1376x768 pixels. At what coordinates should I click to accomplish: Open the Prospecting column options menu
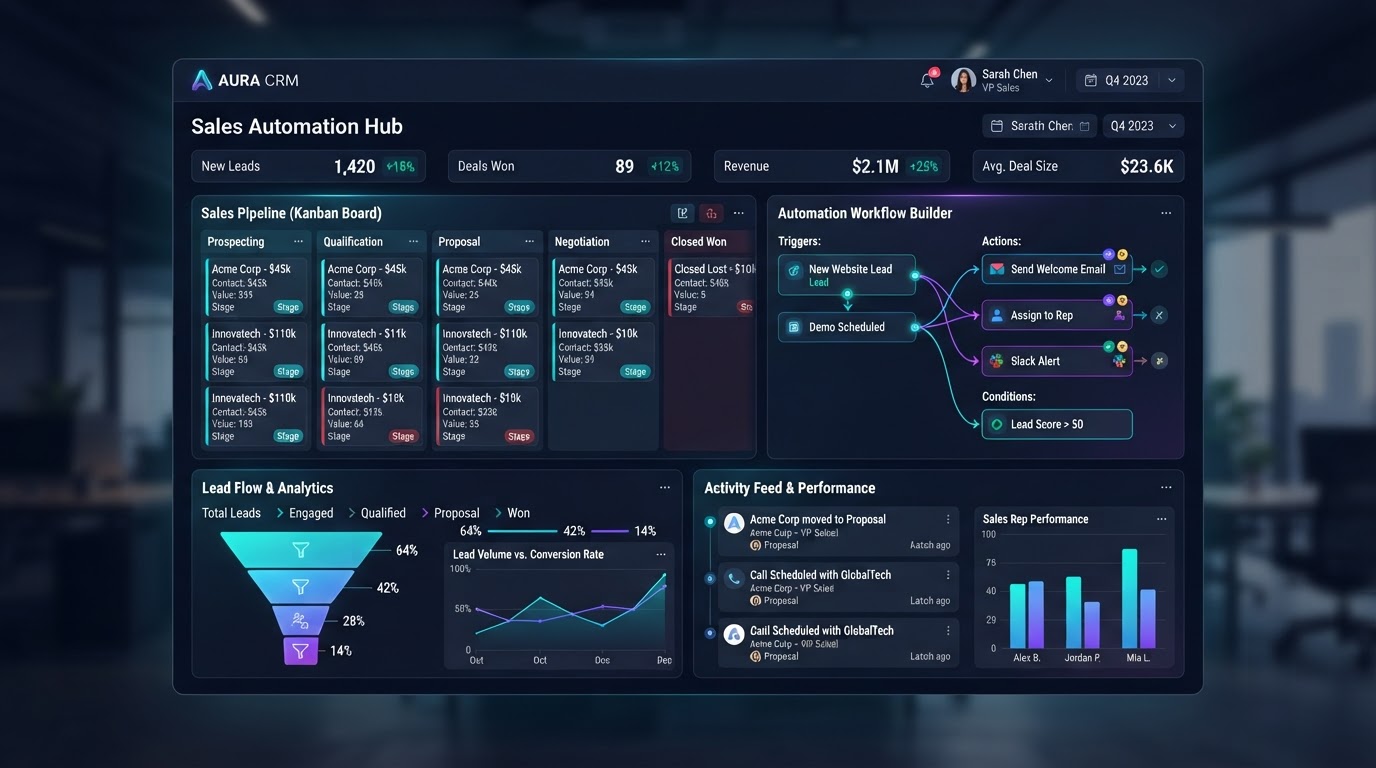[298, 242]
